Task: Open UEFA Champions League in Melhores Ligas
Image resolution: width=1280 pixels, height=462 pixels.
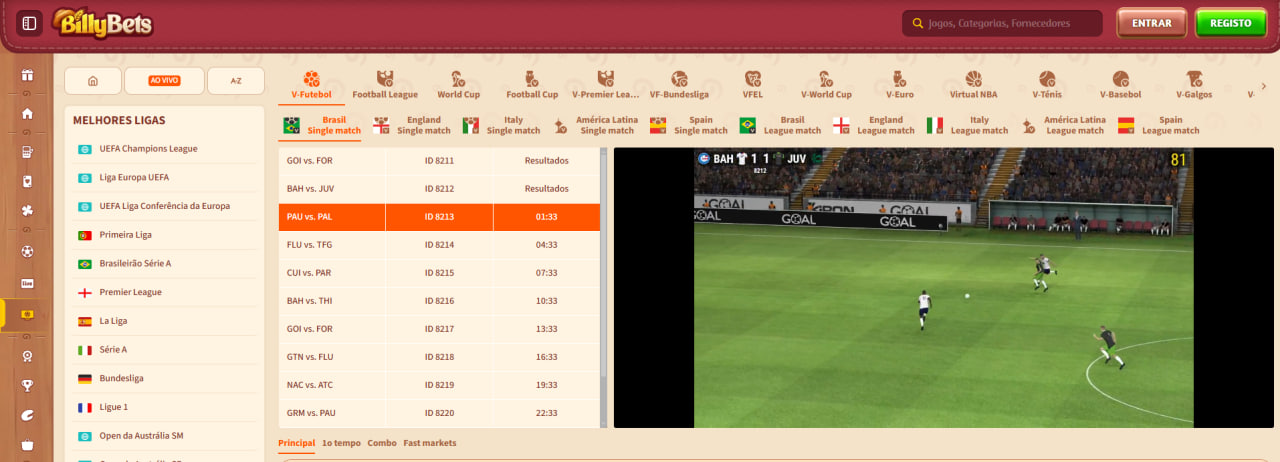Action: point(165,149)
